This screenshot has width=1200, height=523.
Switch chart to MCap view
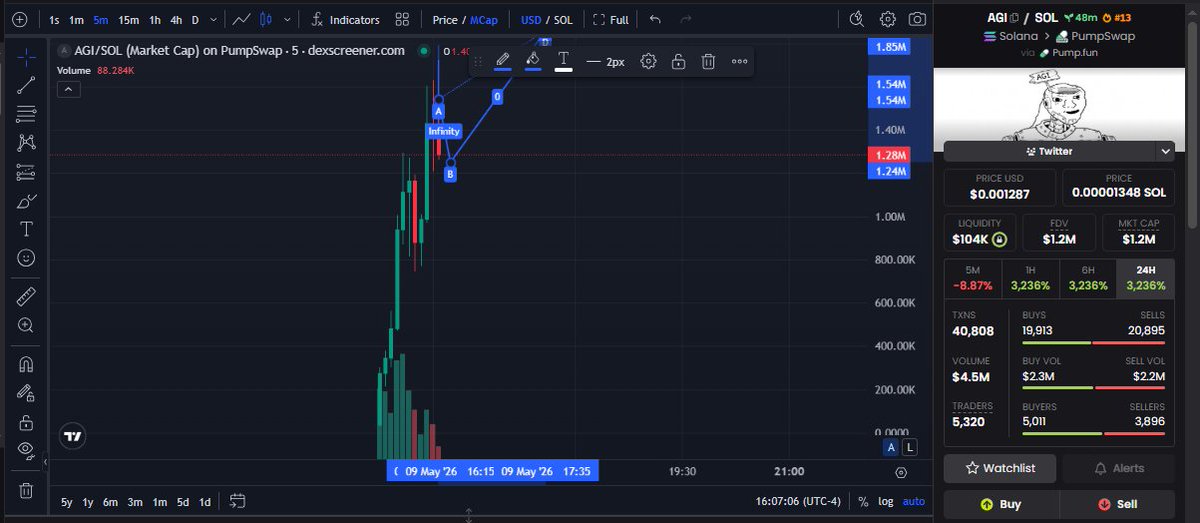coord(484,20)
